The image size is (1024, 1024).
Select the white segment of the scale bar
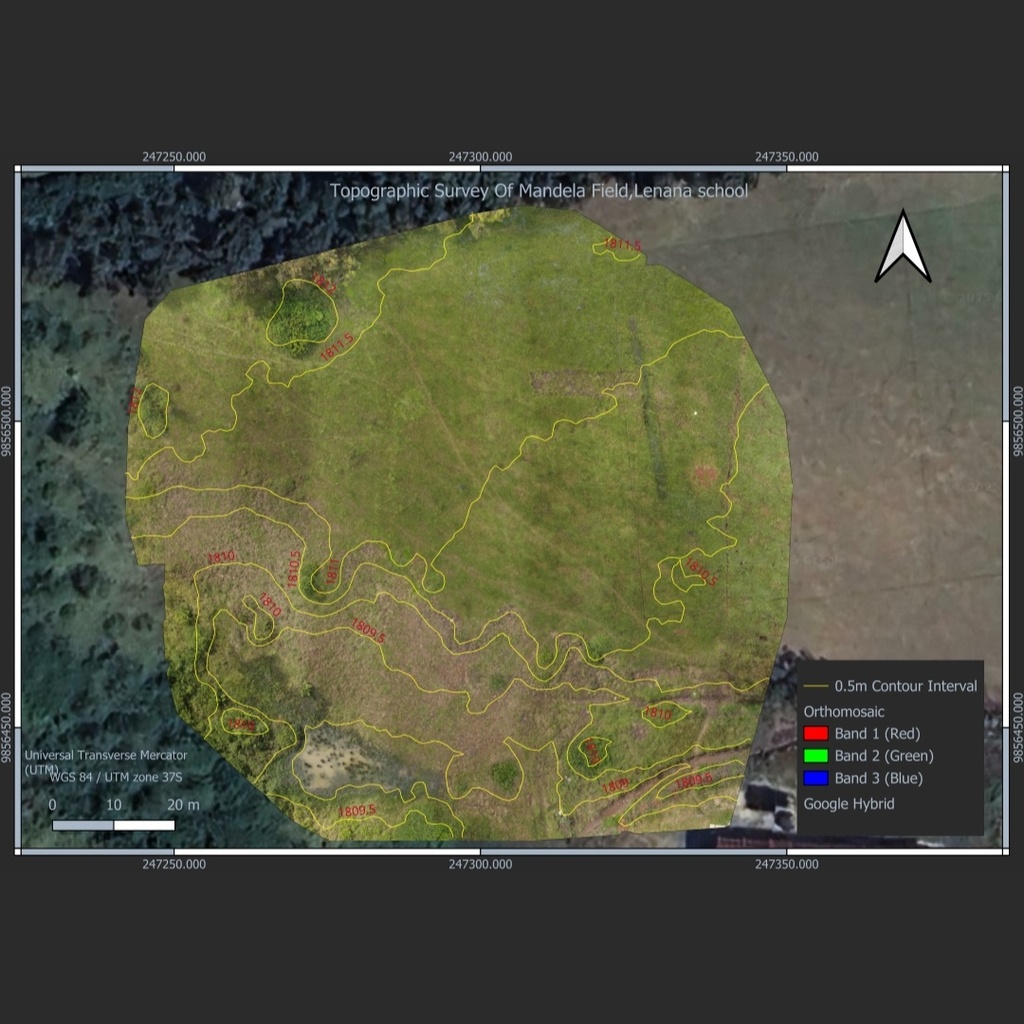[x=144, y=825]
